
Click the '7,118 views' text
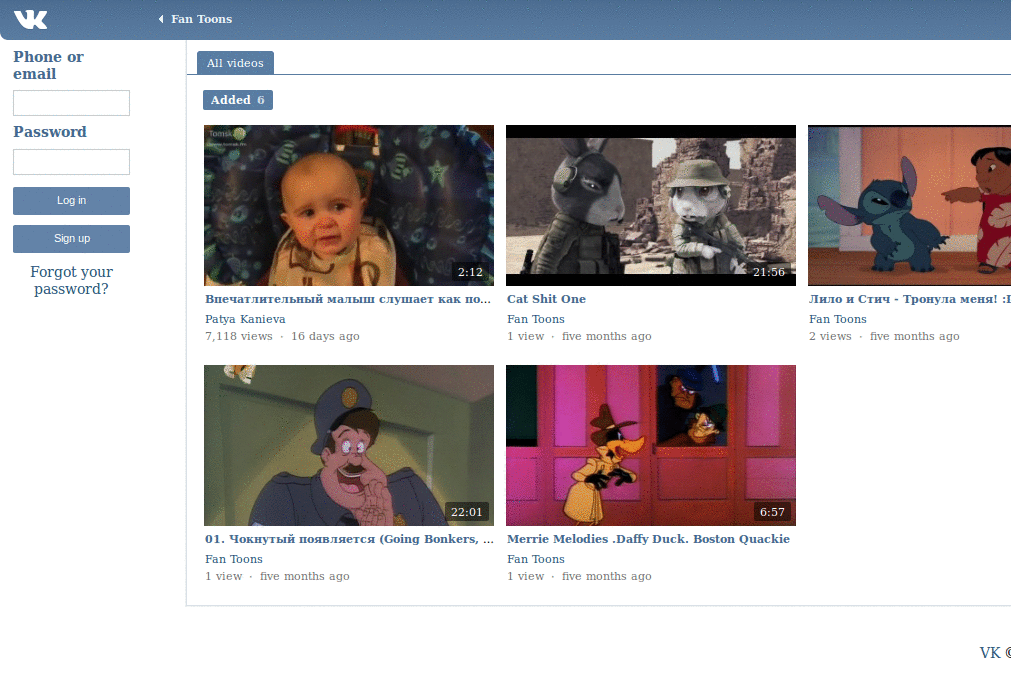click(238, 336)
